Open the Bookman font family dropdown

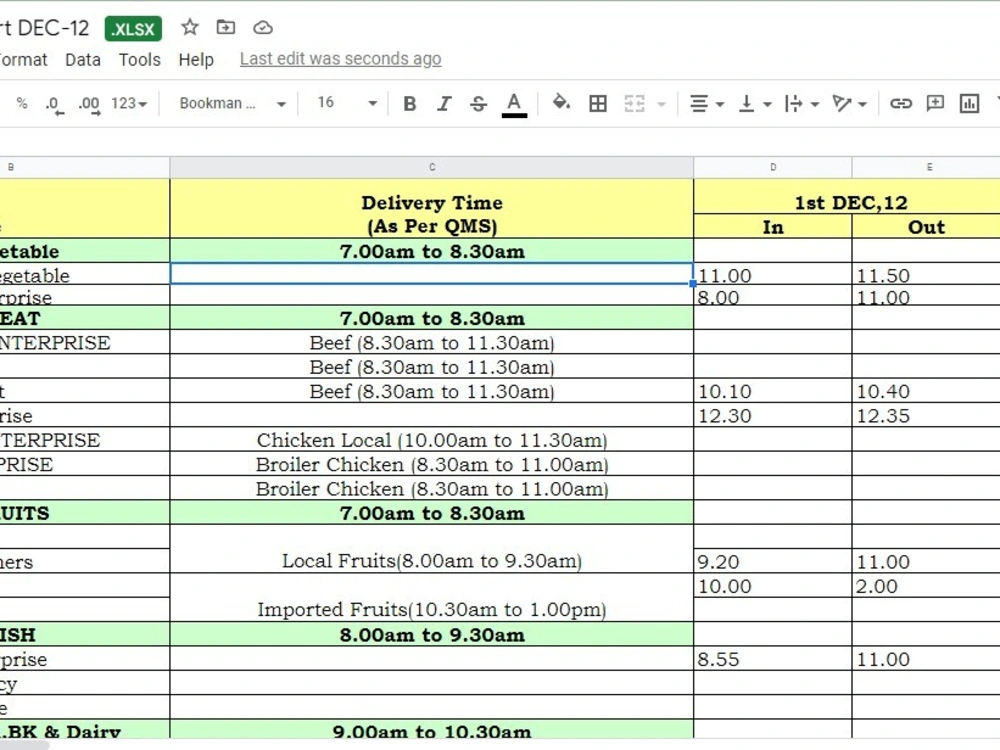click(232, 103)
